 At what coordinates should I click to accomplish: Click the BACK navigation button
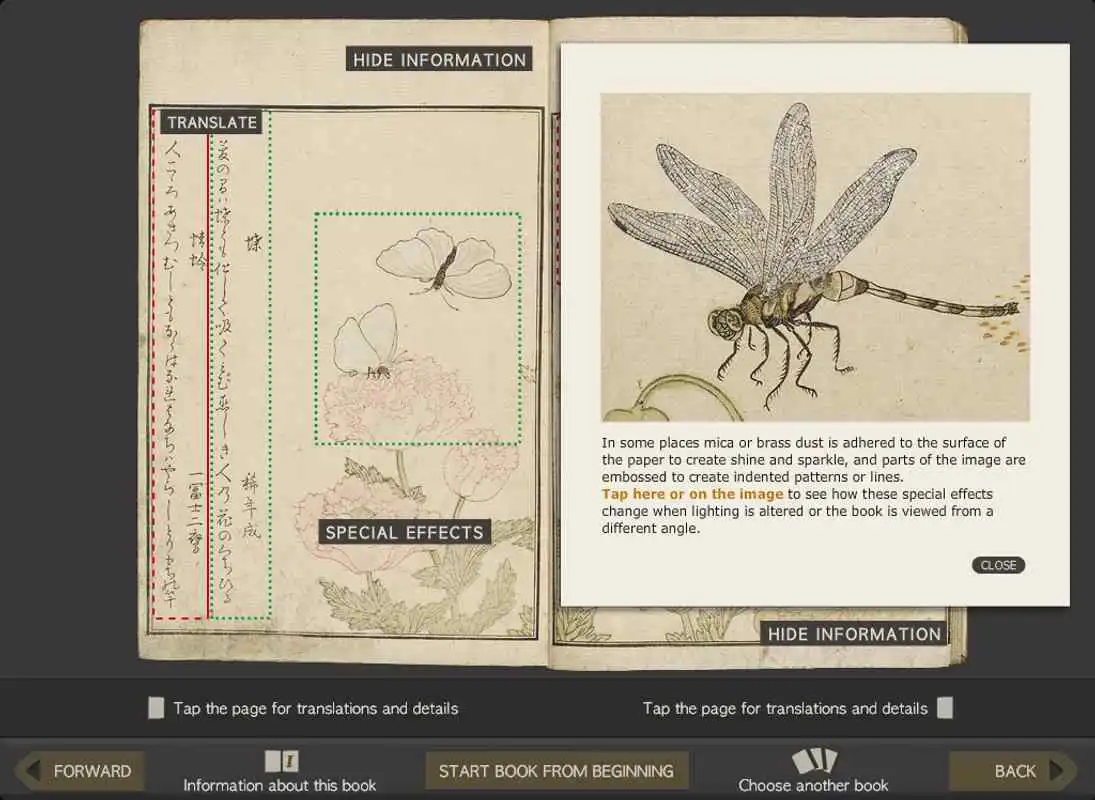(1013, 771)
